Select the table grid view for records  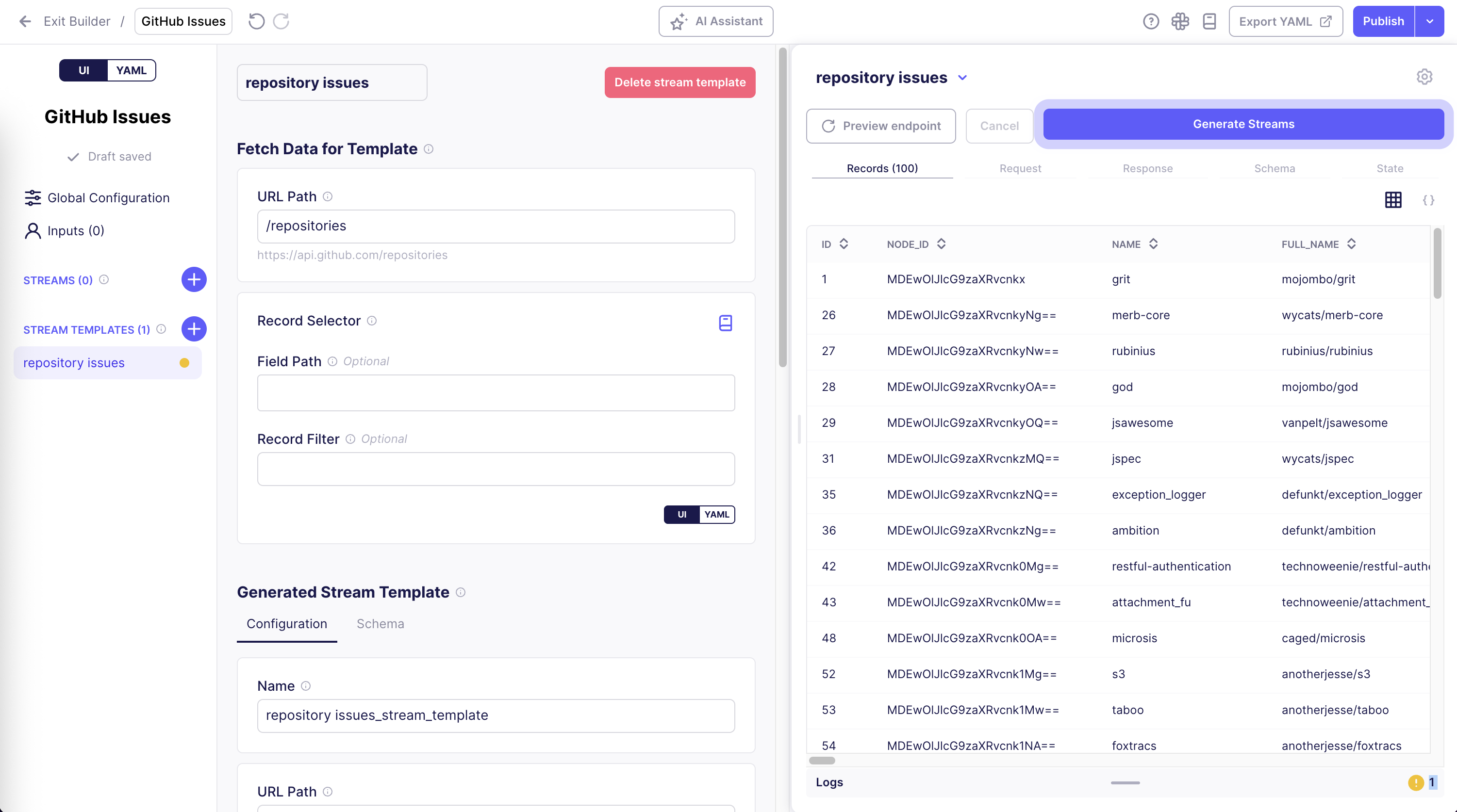pos(1393,200)
